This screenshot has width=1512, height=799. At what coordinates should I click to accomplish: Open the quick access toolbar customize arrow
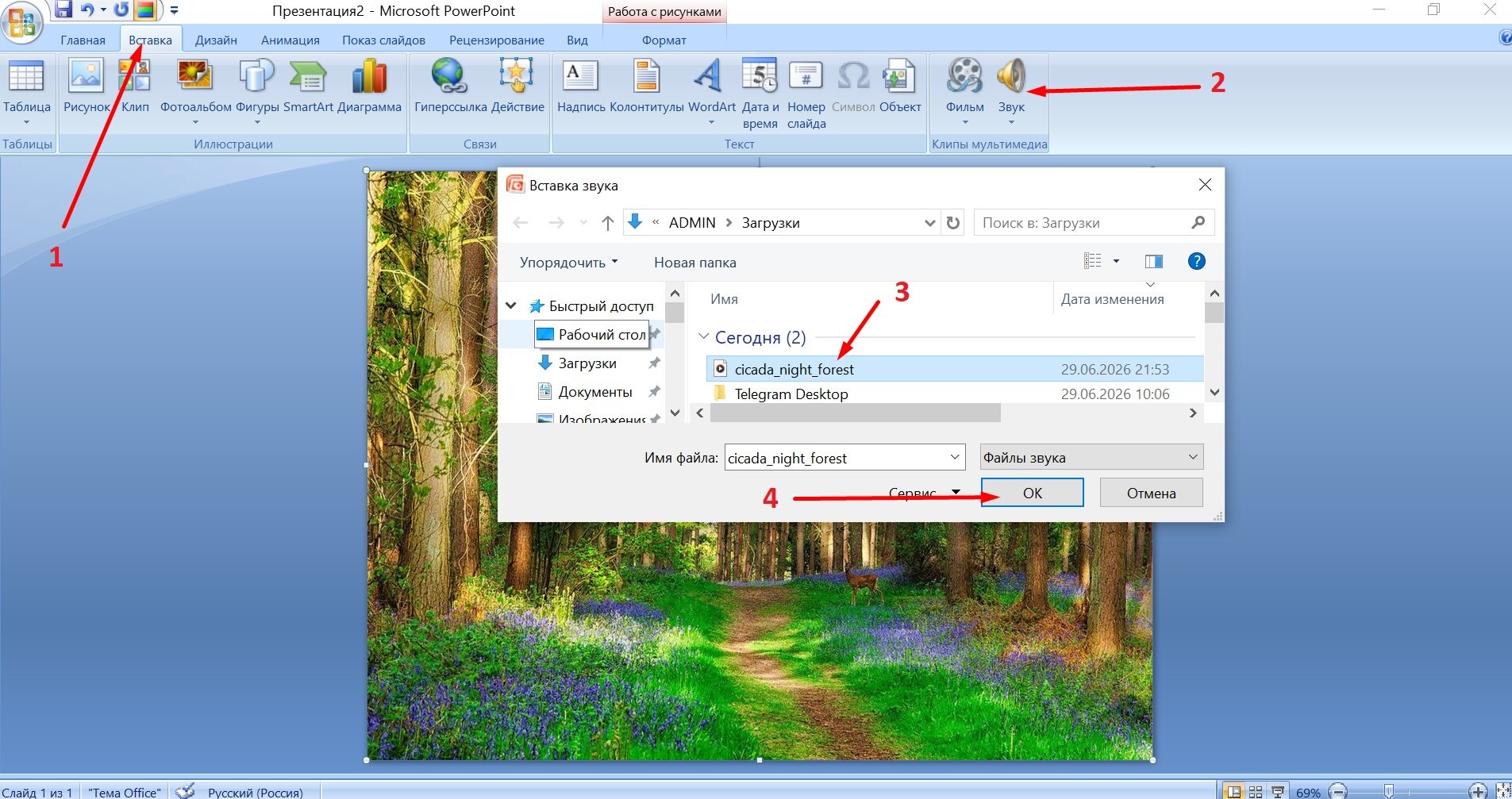174,10
